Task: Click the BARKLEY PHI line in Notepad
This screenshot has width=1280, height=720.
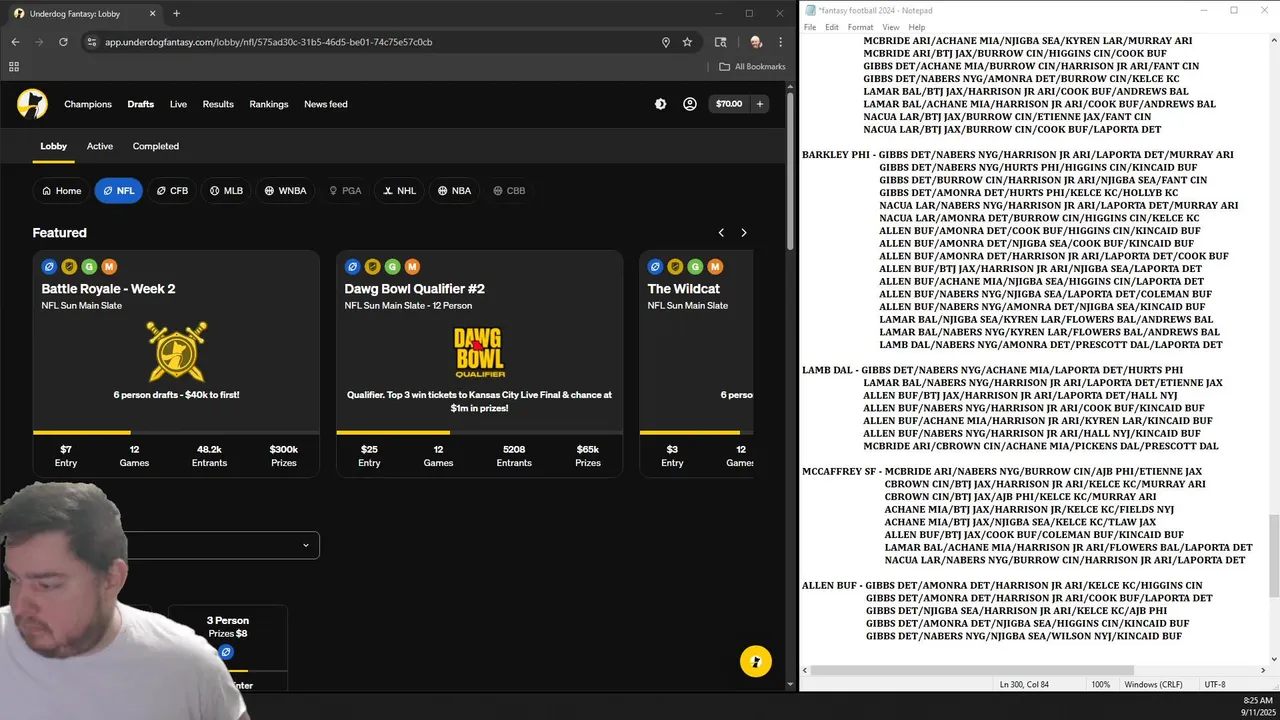Action: [1018, 155]
